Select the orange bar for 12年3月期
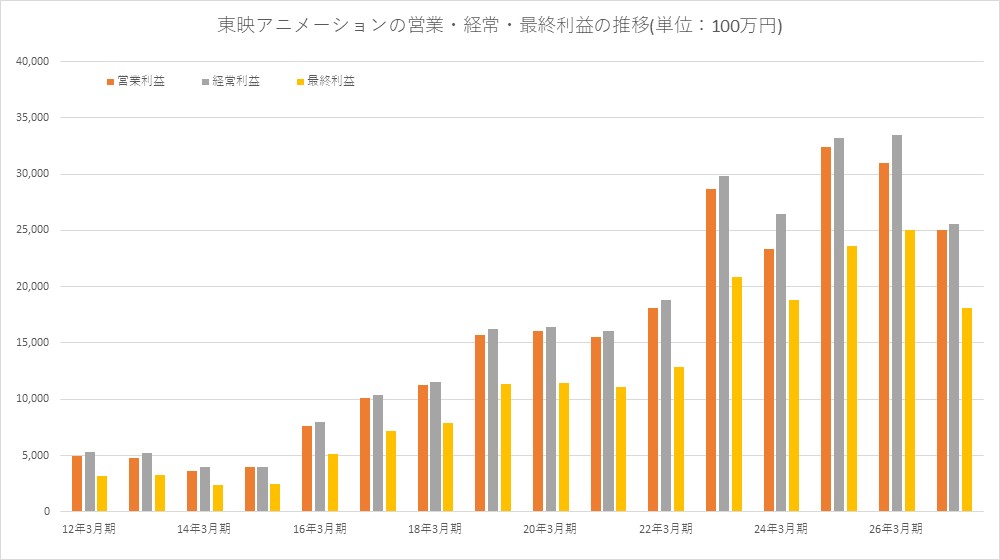Screen dimensions: 1000x560 pyautogui.click(x=77, y=483)
